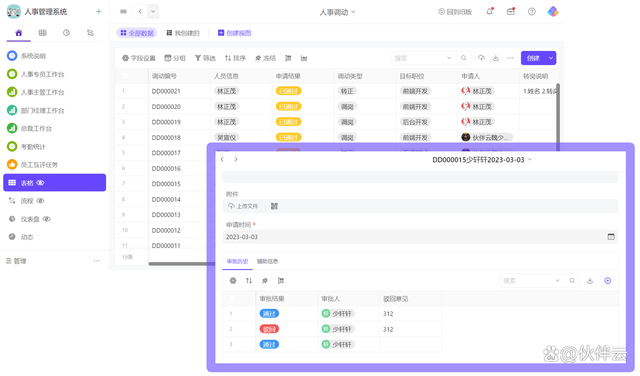Open the arrow on the 创建 button
Screen dimensions: 640x376
click(551, 58)
